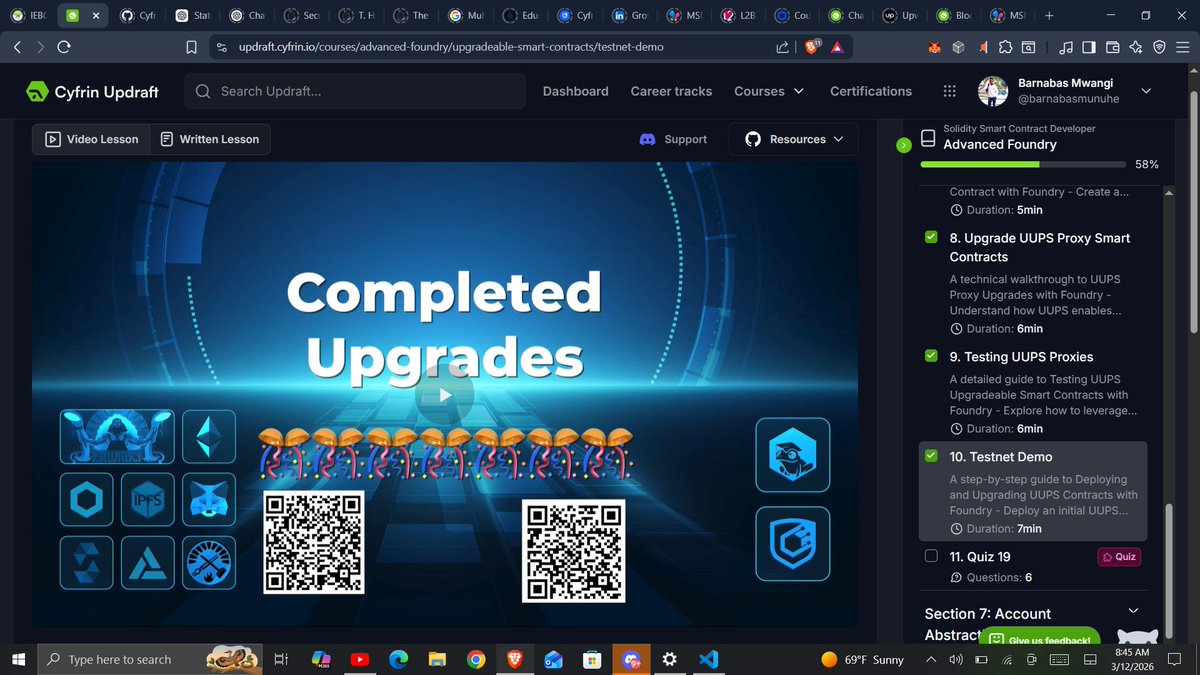Click the right QR code
The height and width of the screenshot is (675, 1200).
pos(574,551)
